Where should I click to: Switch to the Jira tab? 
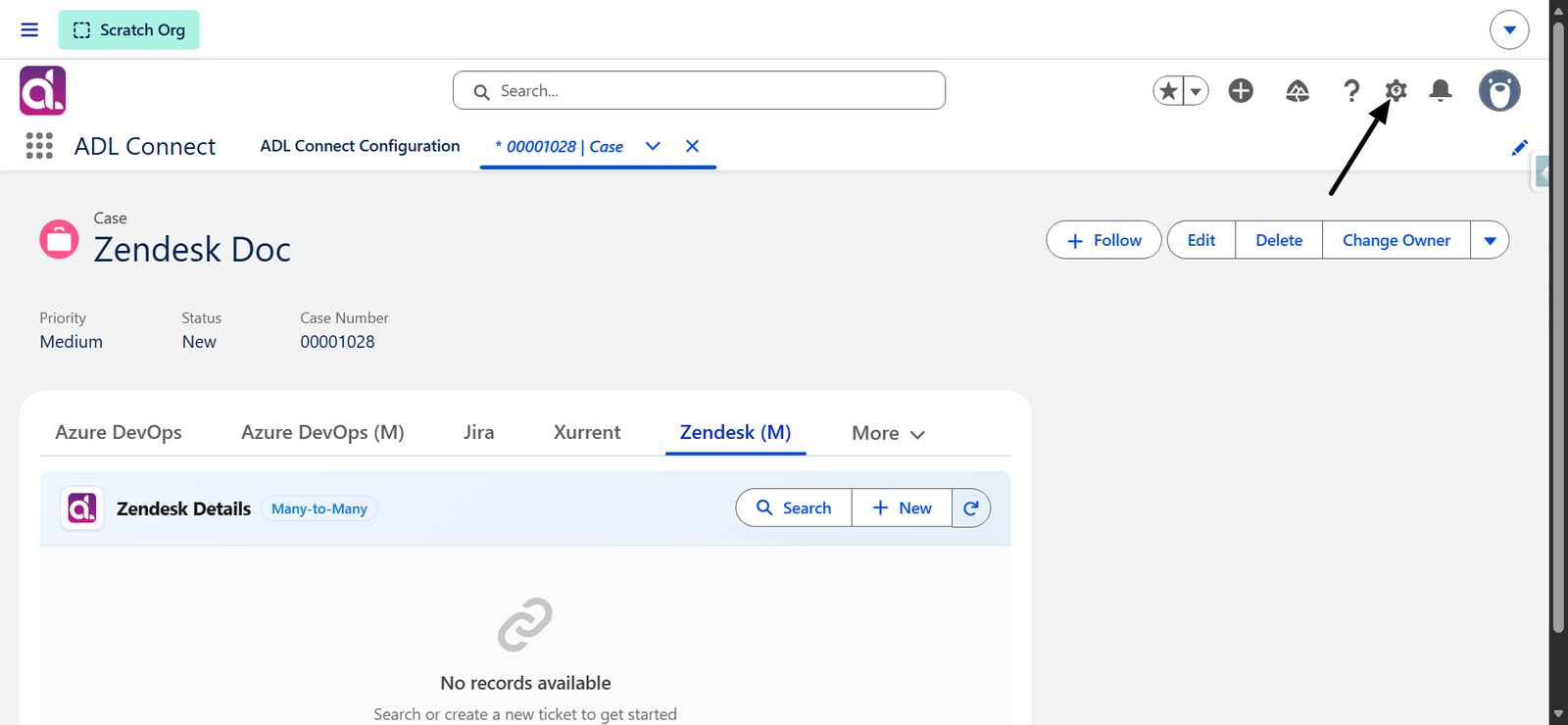479,432
